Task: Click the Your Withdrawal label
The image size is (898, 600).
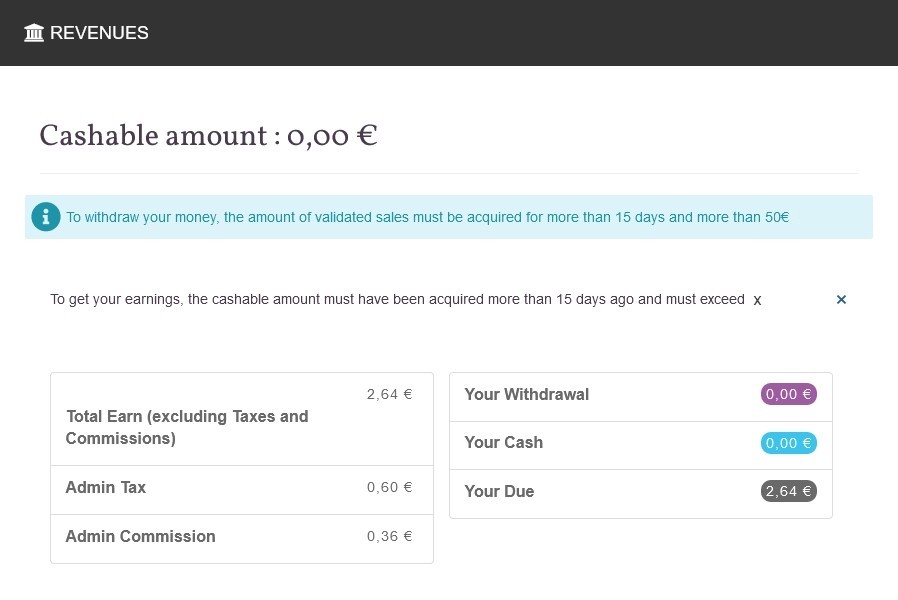Action: click(526, 394)
